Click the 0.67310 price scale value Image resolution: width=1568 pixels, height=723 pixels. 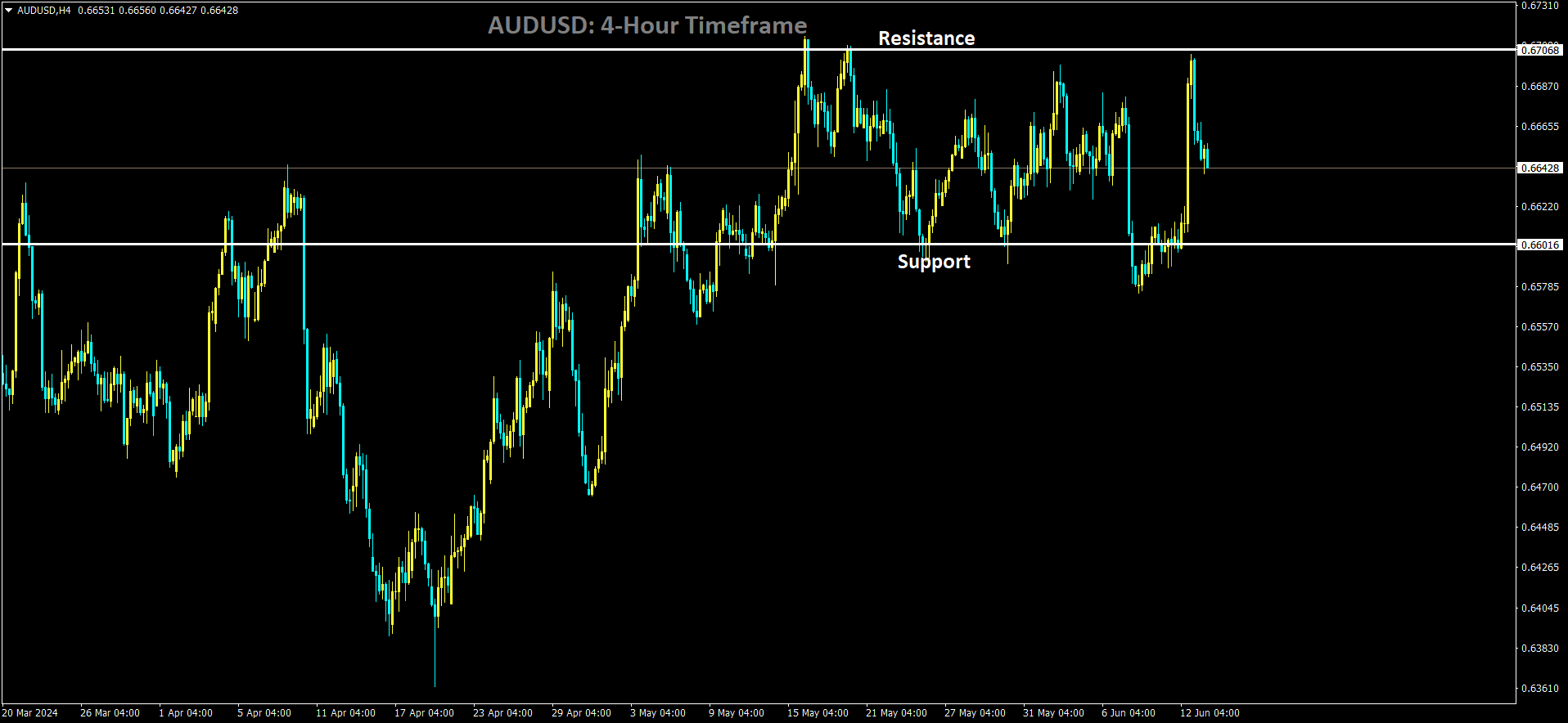[x=1539, y=6]
